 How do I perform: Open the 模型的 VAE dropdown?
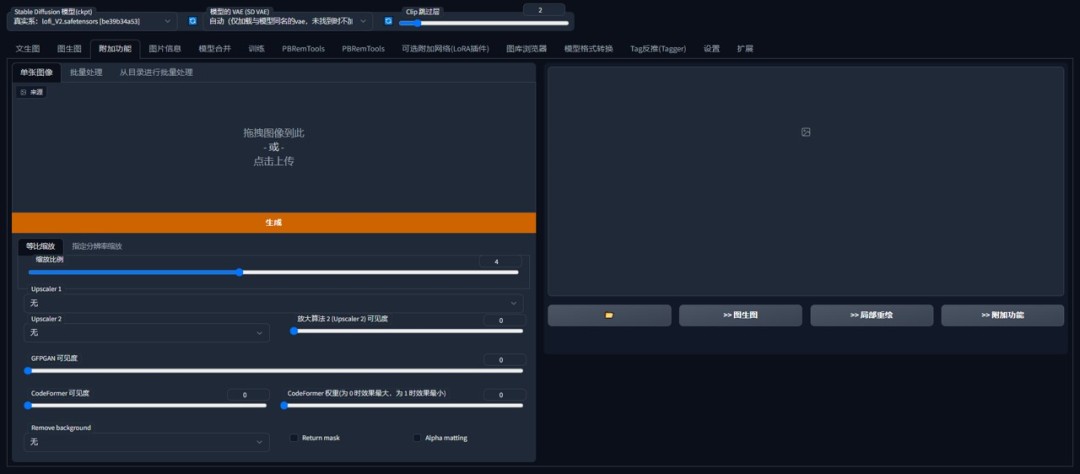click(289, 21)
